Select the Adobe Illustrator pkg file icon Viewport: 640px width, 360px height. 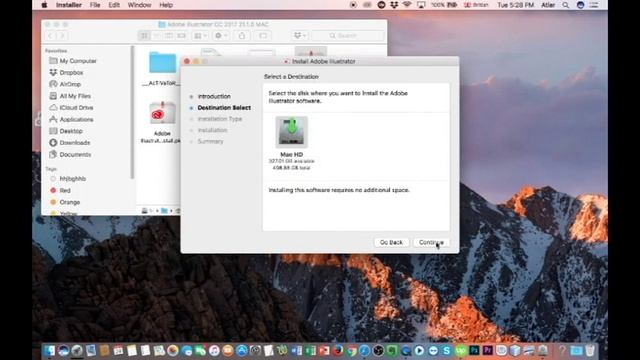click(x=162, y=113)
